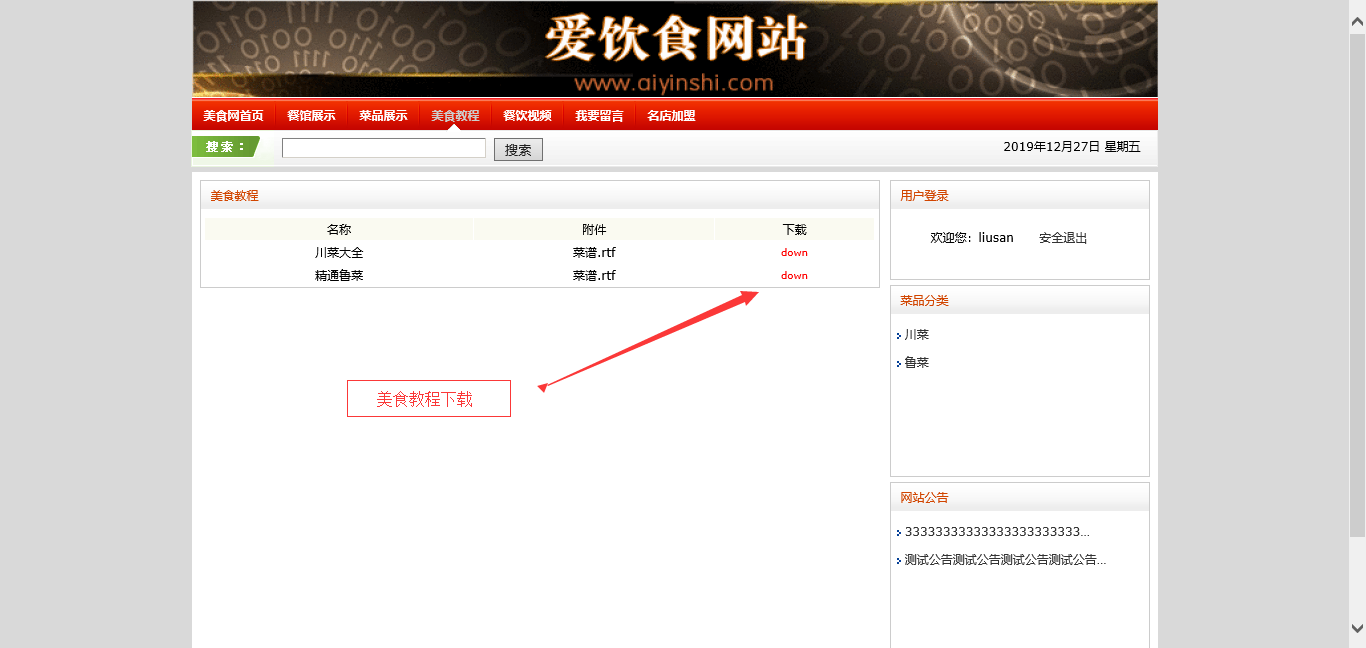1366x648 pixels.
Task: Open the 川菜 category link
Action: [916, 335]
